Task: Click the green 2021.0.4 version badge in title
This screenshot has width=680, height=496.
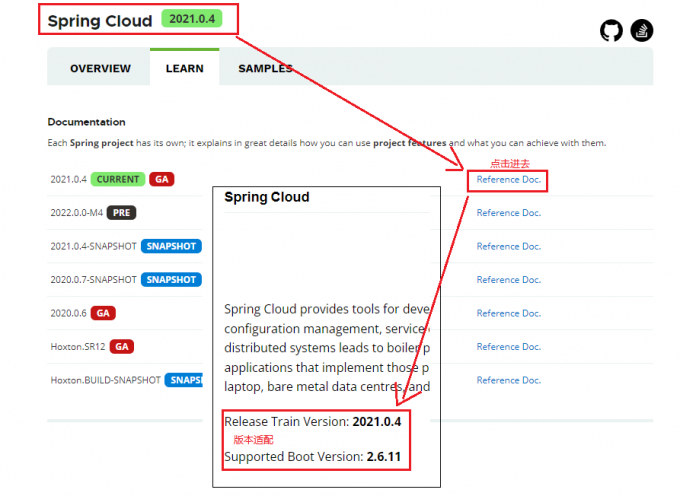Action: [x=192, y=19]
